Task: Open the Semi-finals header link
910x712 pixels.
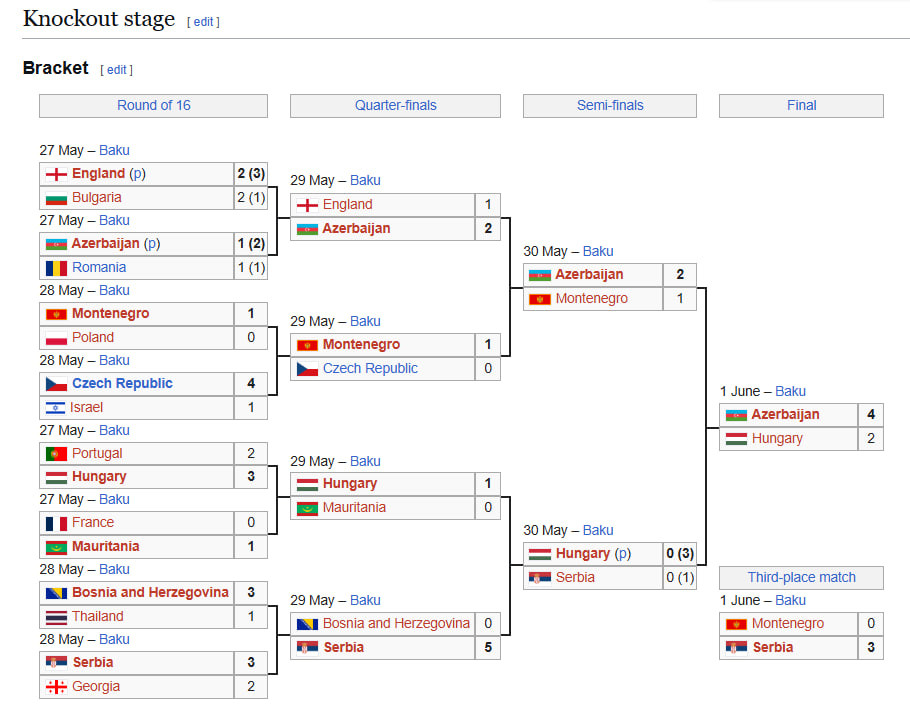Action: 610,106
